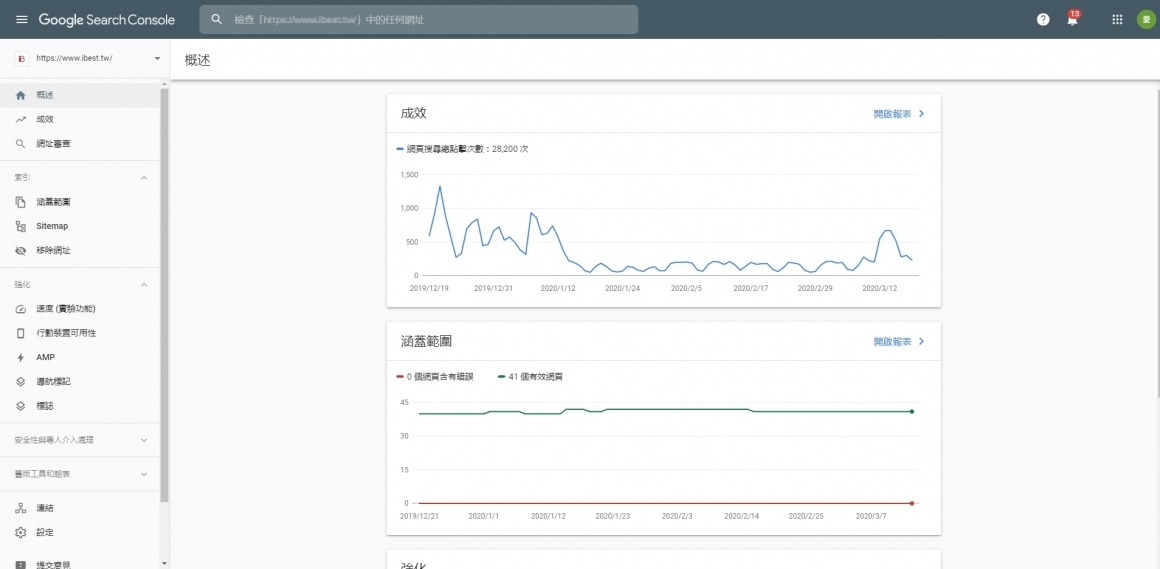Click the 41 個有效網頁 legend
Screen dimensions: 1160x569
(530, 377)
